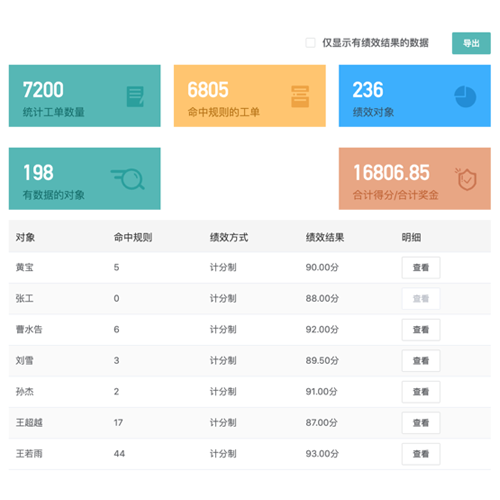500x500 pixels.
Task: Click the shield icon on 合计得分 card
Action: click(466, 179)
